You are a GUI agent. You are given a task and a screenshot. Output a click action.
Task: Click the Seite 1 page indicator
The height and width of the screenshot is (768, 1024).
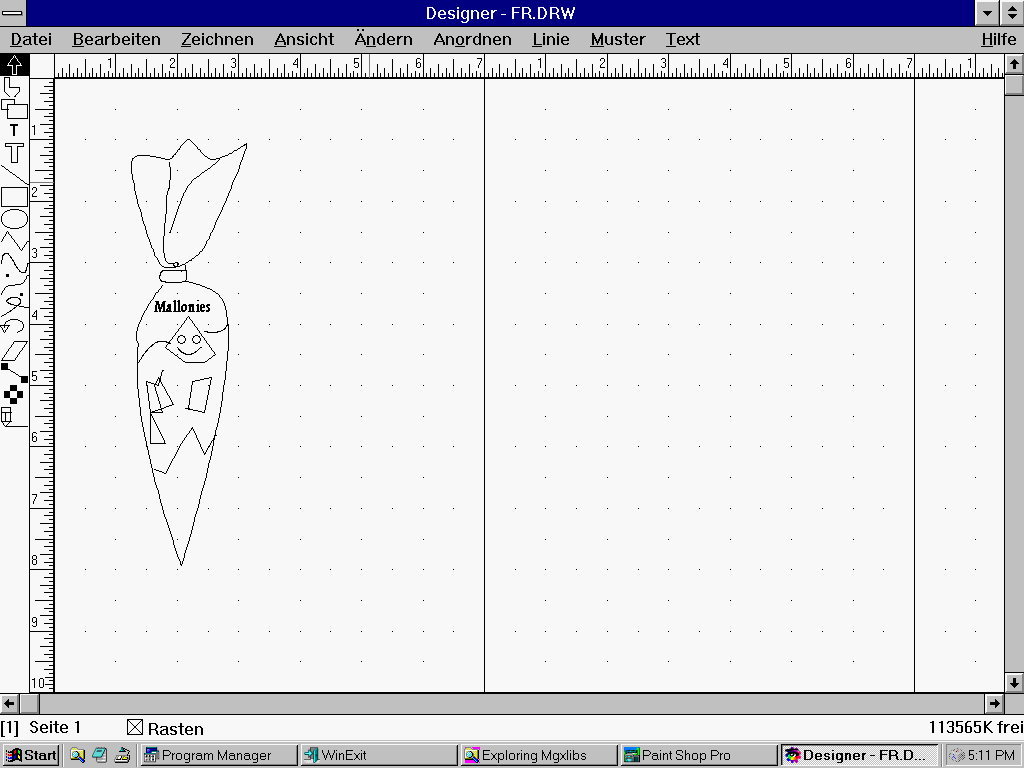[55, 728]
